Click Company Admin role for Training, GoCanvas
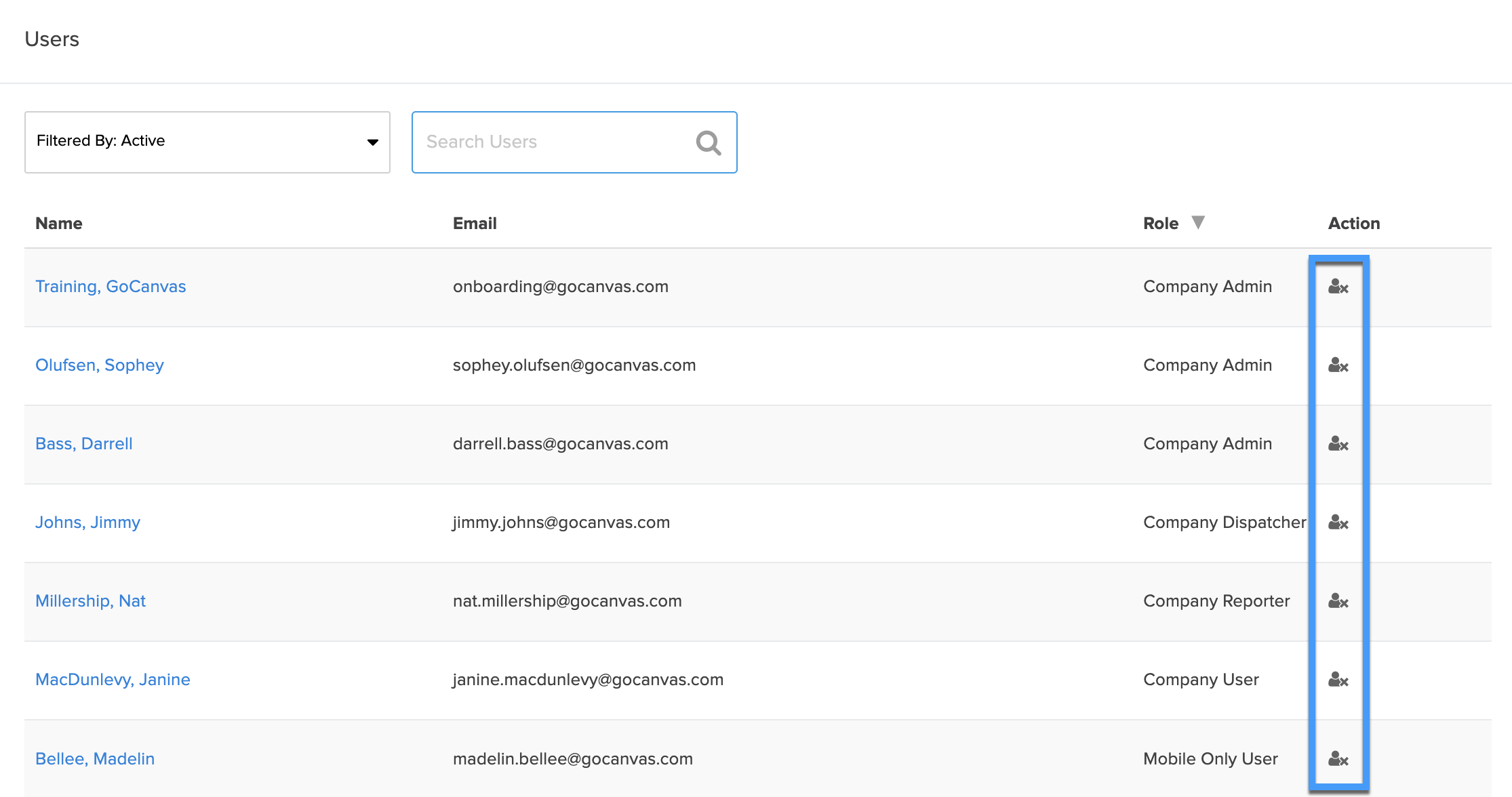1512x797 pixels. point(1208,287)
